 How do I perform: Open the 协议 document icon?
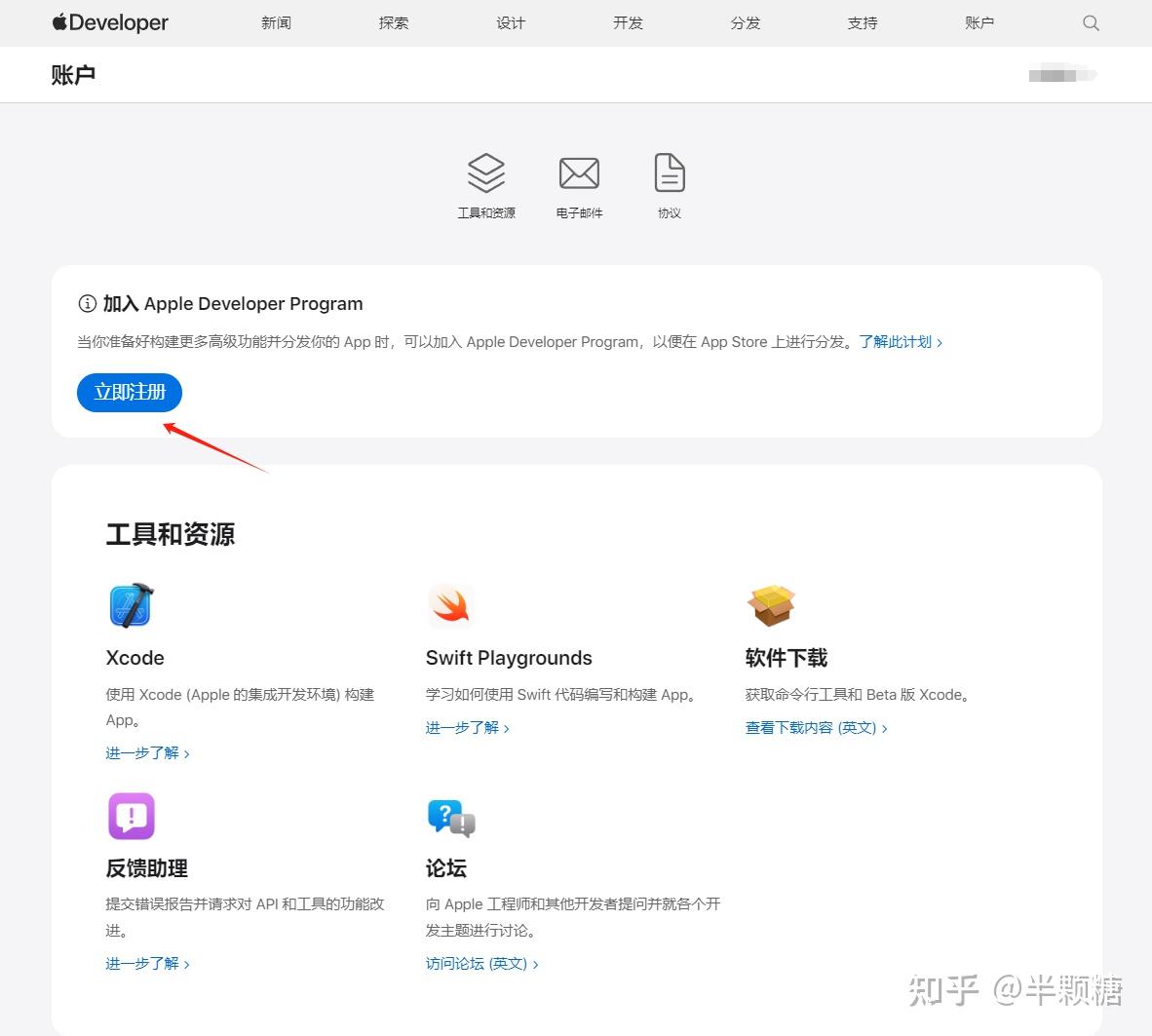coord(669,174)
